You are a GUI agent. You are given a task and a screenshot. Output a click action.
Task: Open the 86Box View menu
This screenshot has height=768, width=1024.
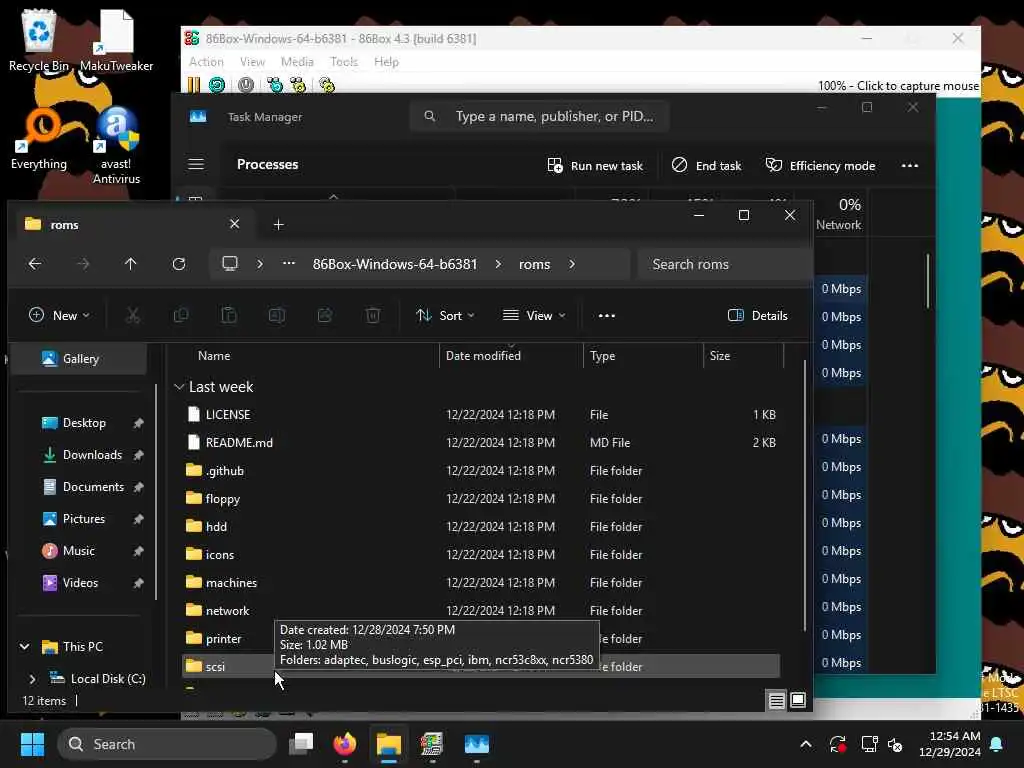coord(252,61)
